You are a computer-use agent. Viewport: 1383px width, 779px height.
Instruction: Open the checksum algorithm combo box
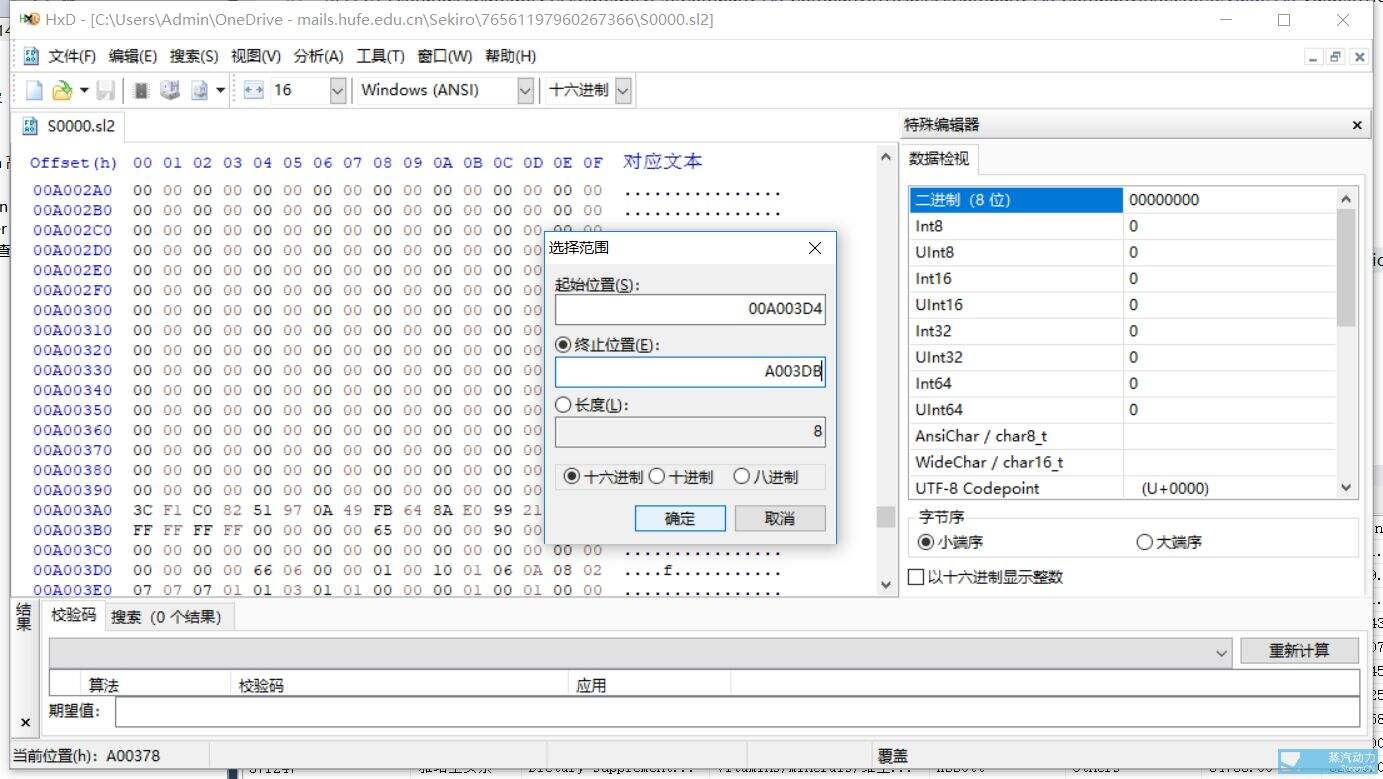tap(641, 652)
